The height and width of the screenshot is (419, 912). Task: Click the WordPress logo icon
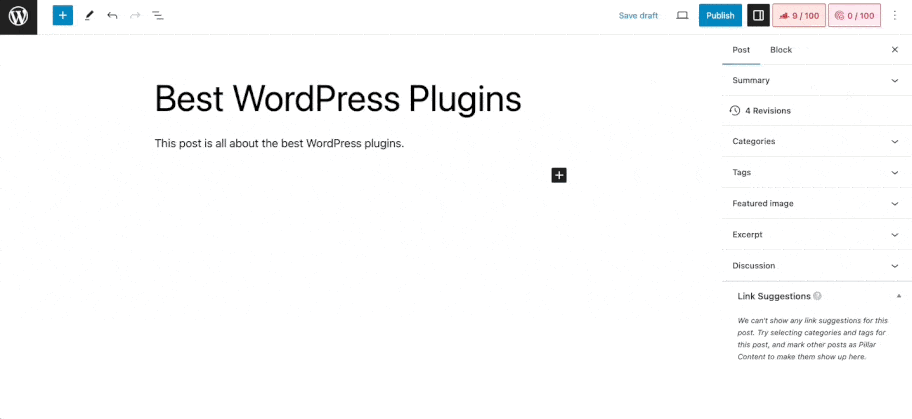point(18,17)
